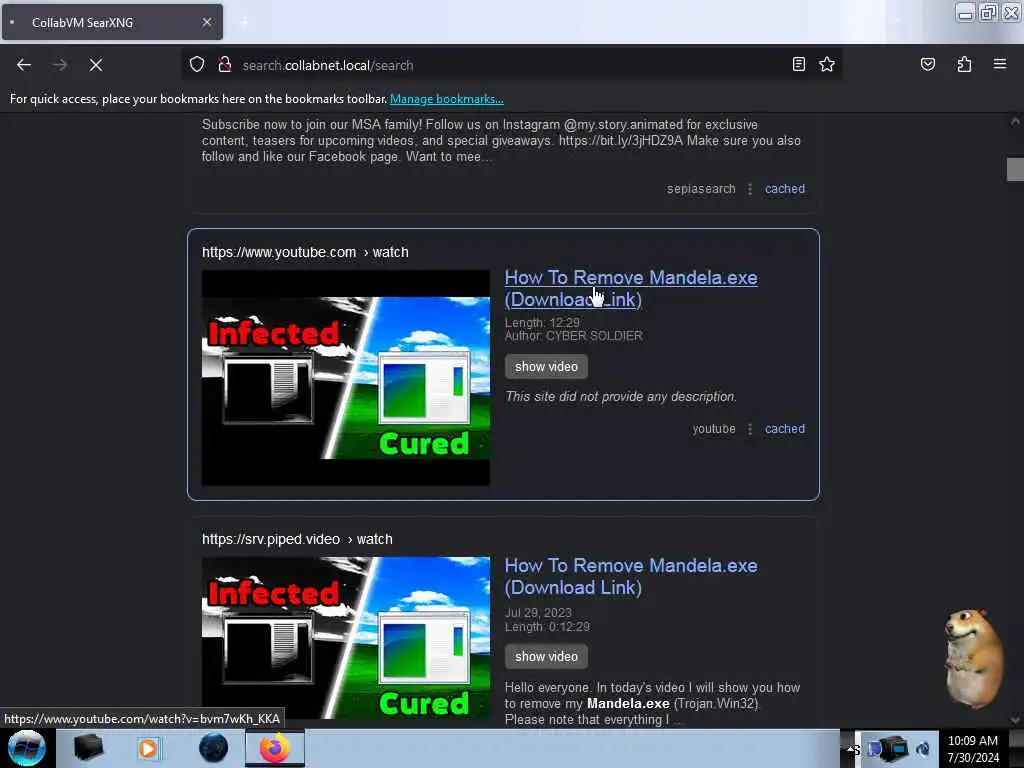The width and height of the screenshot is (1024, 768).
Task: Open the volume icon in the system tray
Action: coord(923,749)
